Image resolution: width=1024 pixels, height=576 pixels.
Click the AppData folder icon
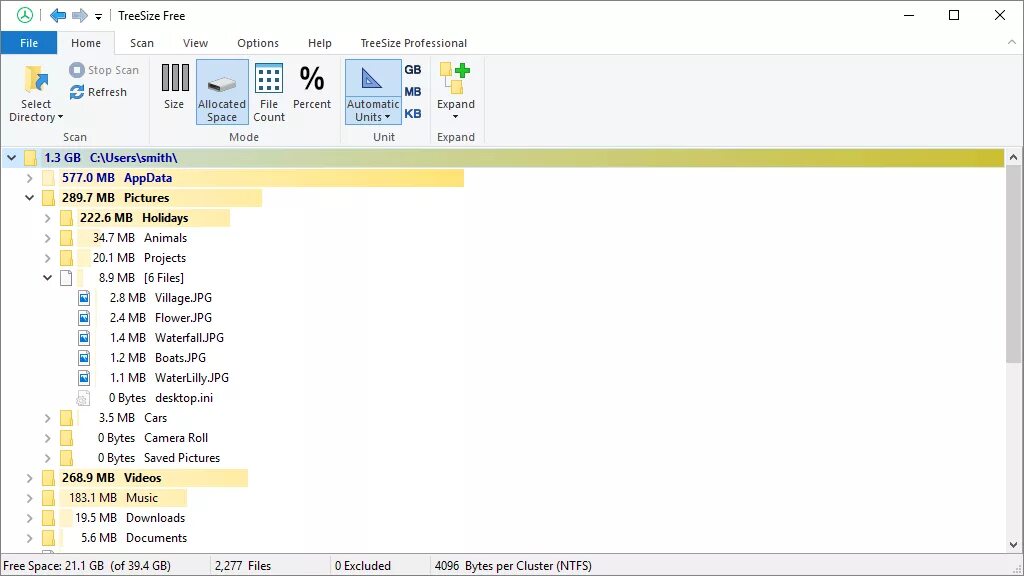click(48, 178)
